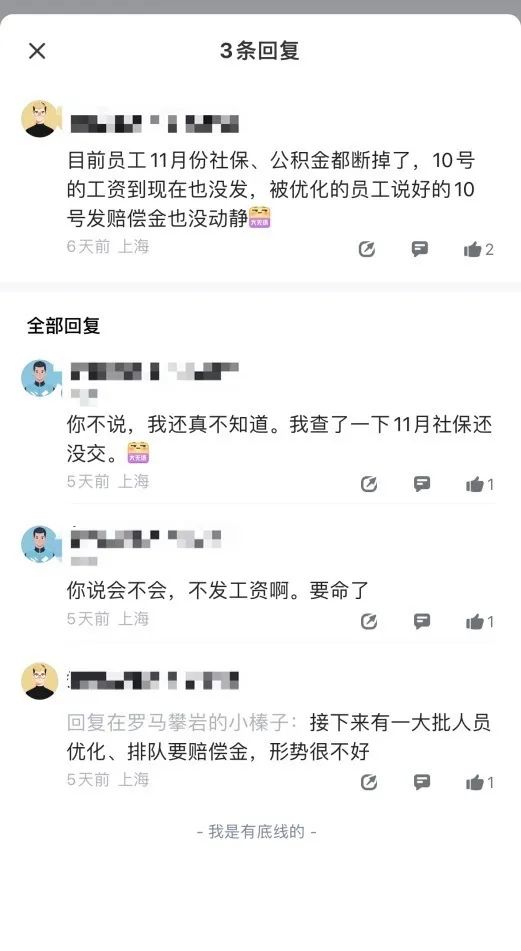The height and width of the screenshot is (951, 521).
Task: Share the reply saying 不发工资啊。要命了
Action: [x=369, y=621]
